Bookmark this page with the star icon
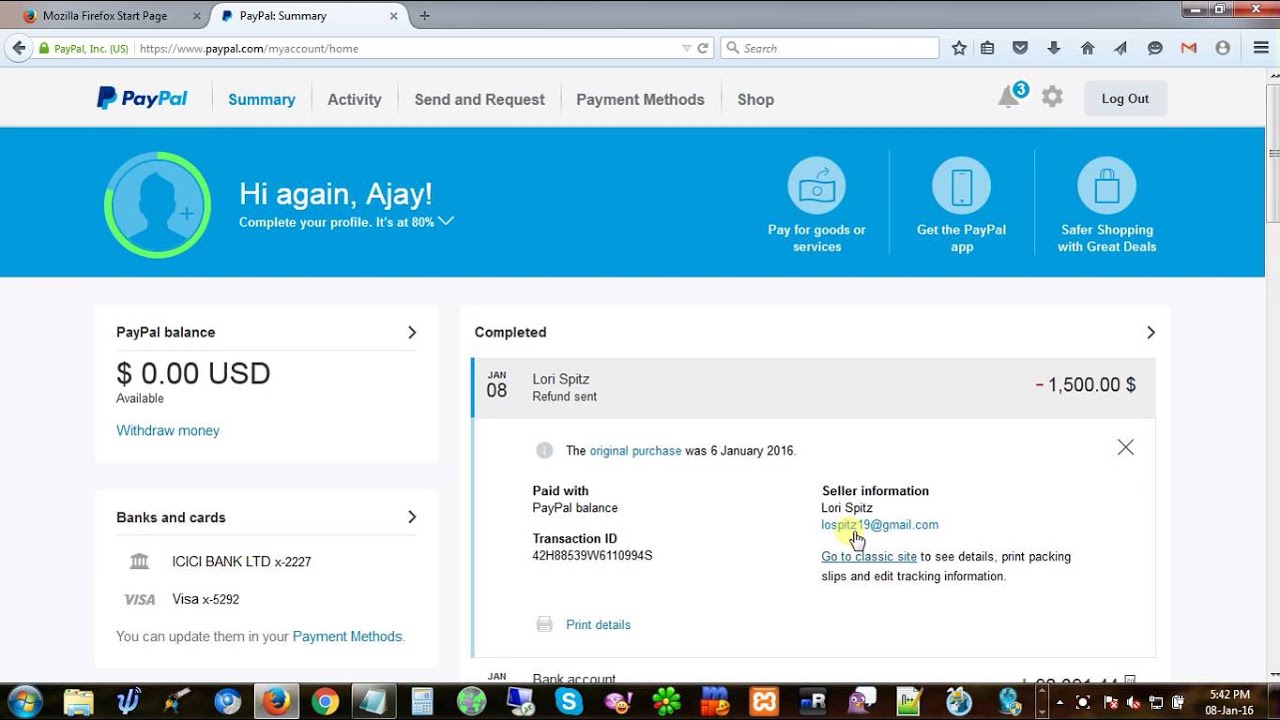The image size is (1280, 720). click(959, 48)
